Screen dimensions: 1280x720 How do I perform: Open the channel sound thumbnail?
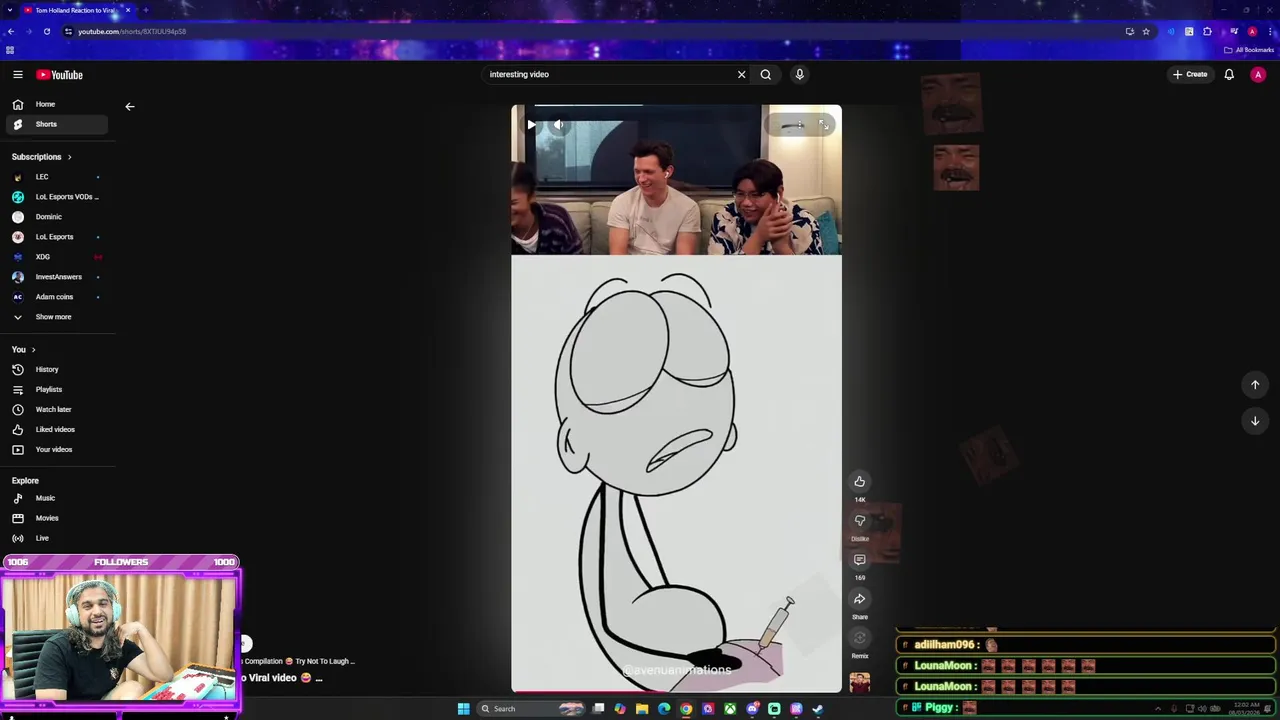(859, 683)
